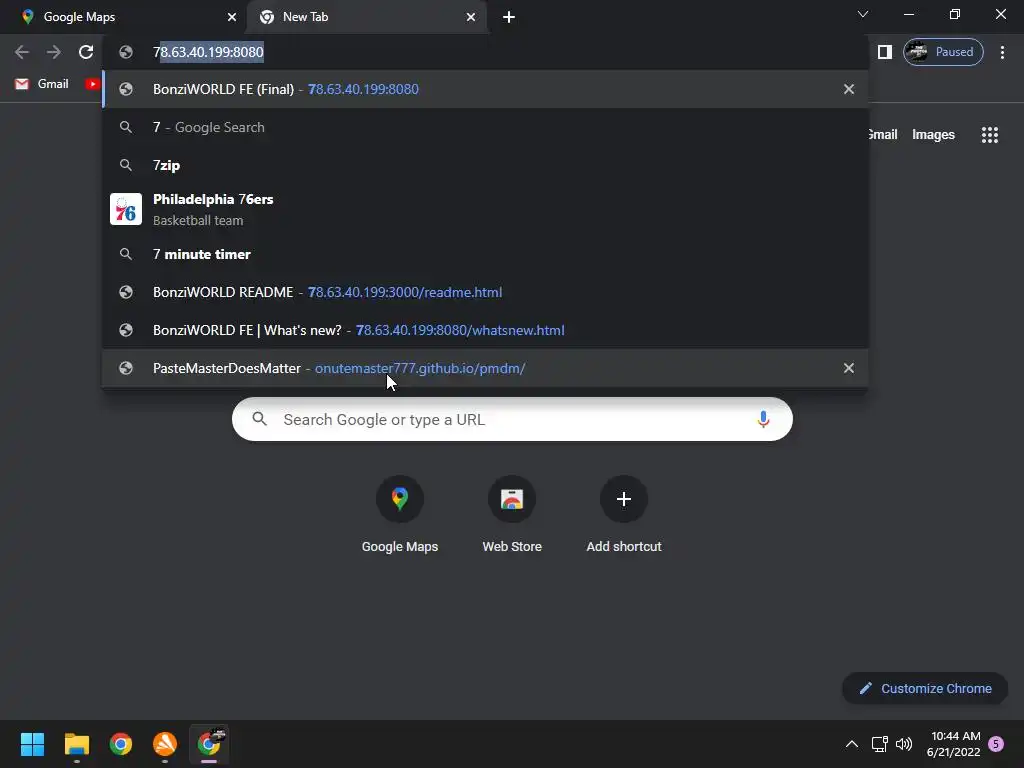Open the first Chrome taskbar icon
Image resolution: width=1024 pixels, height=768 pixels.
tap(121, 744)
